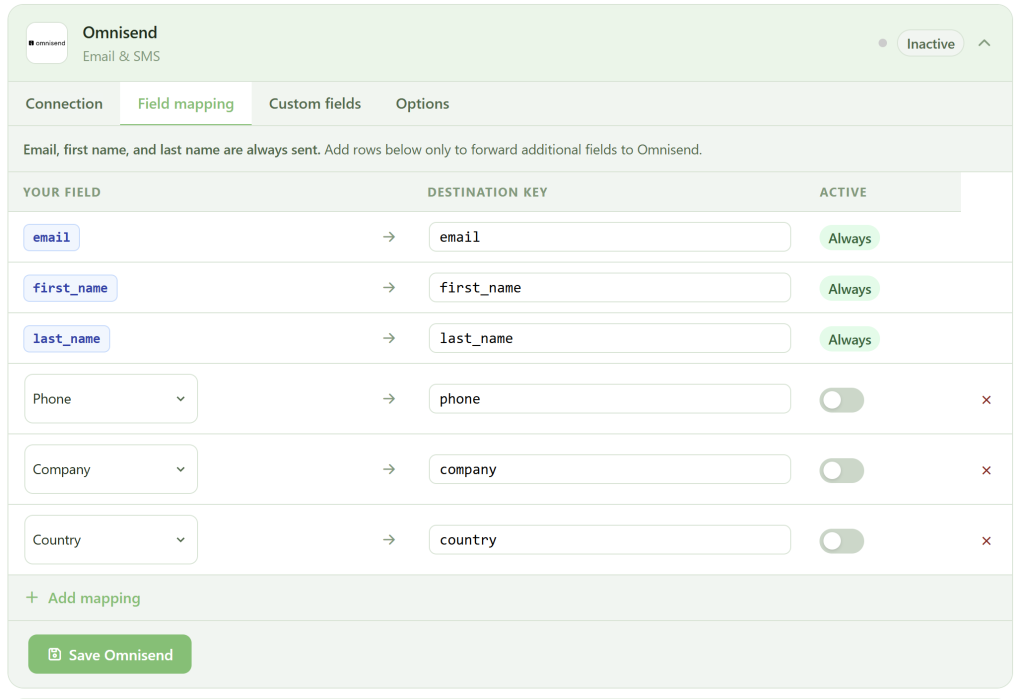
Task: Click the arrow icon in email row
Action: click(x=389, y=236)
